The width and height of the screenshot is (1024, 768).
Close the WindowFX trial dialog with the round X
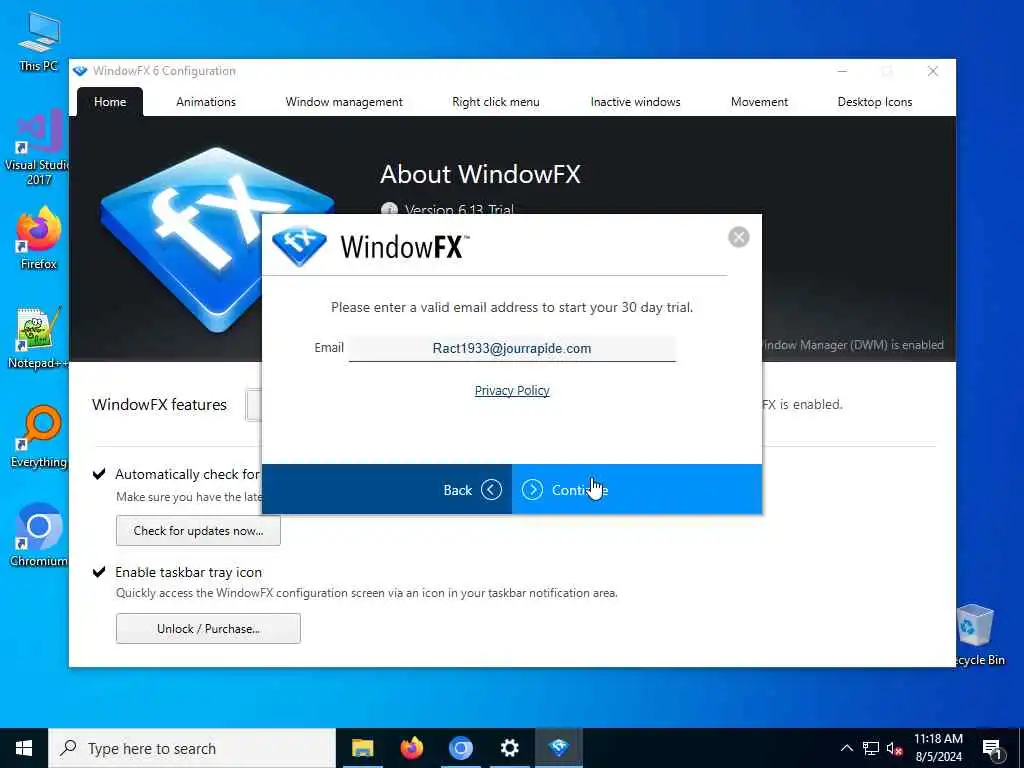[x=739, y=237]
